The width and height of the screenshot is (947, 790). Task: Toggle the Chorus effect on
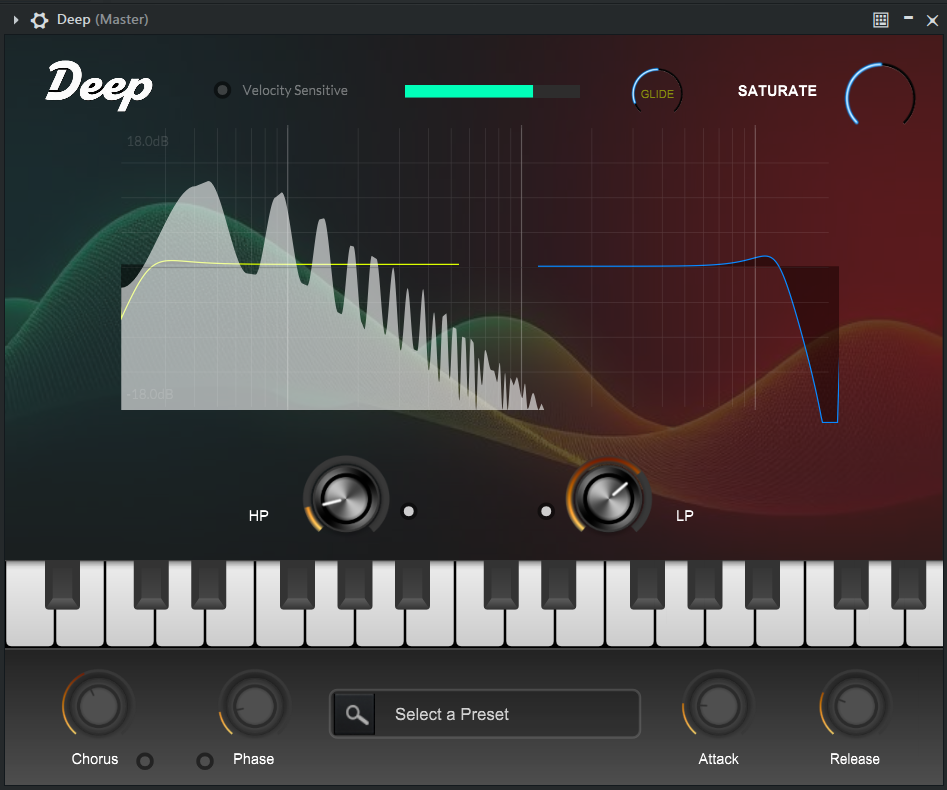(145, 761)
